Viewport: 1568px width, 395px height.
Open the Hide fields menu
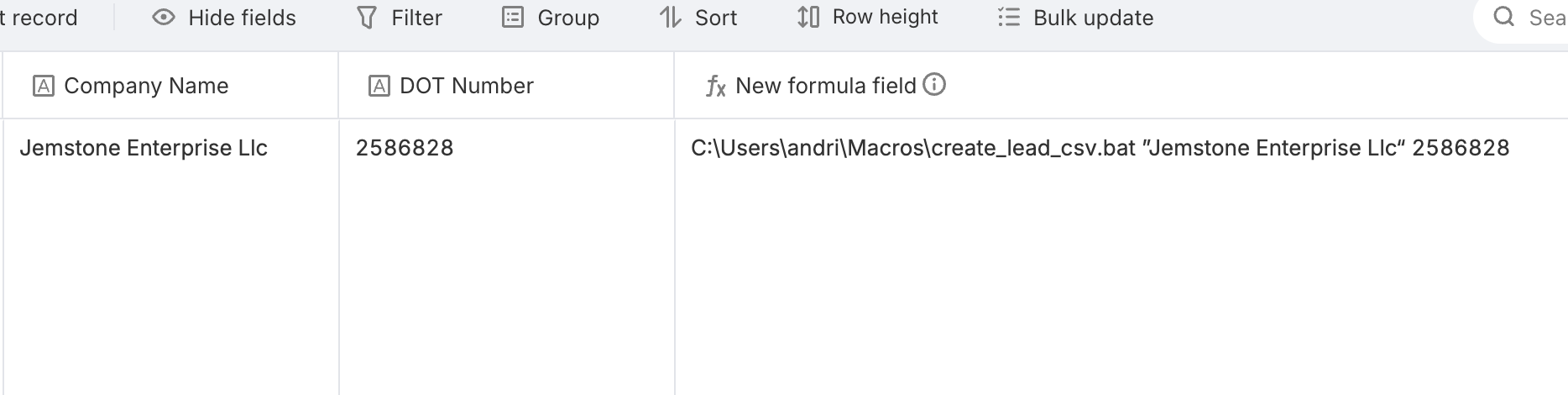224,18
